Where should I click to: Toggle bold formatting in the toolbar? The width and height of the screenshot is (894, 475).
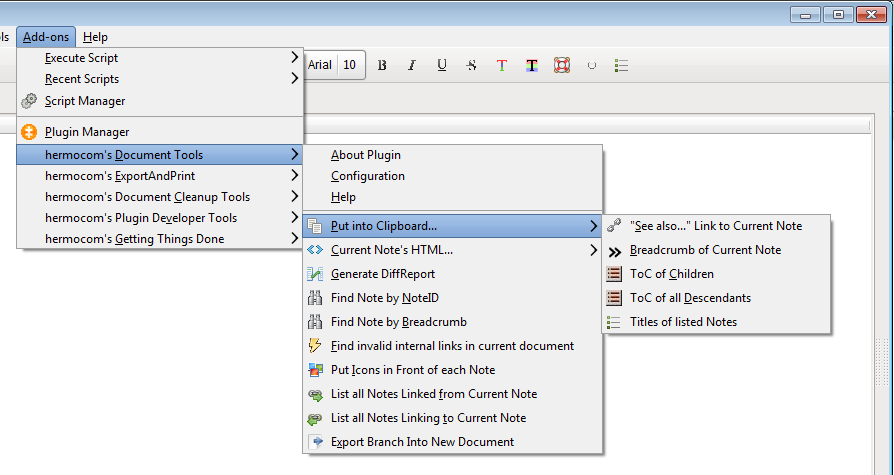(x=382, y=65)
